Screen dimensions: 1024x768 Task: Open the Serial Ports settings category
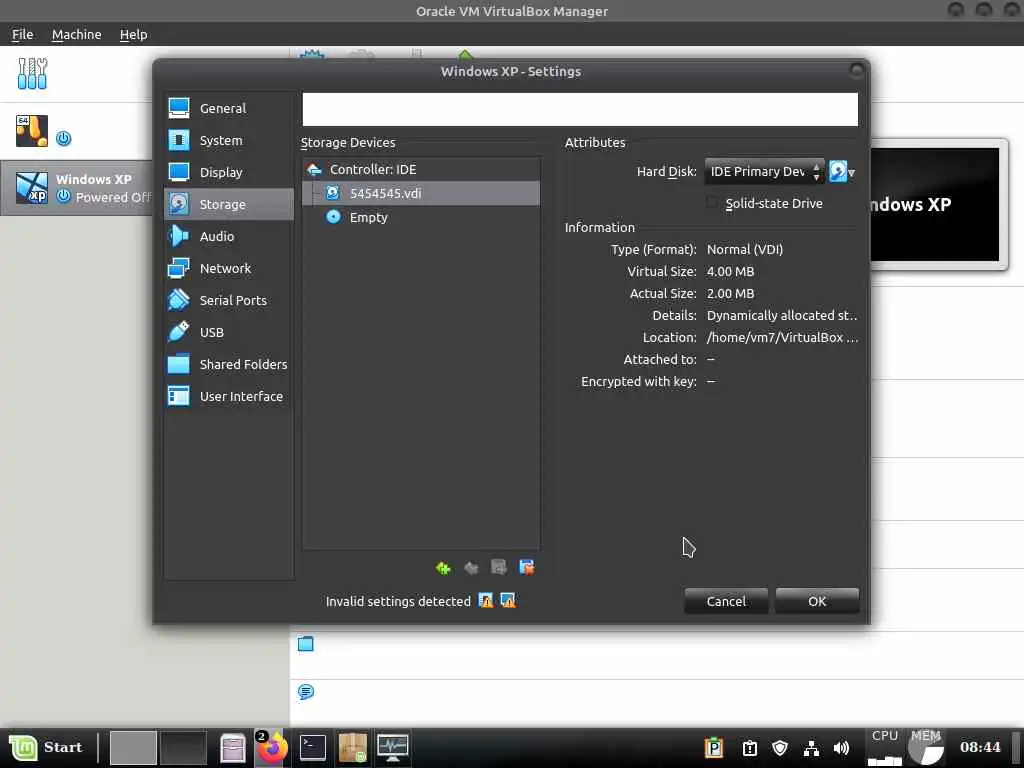click(229, 300)
